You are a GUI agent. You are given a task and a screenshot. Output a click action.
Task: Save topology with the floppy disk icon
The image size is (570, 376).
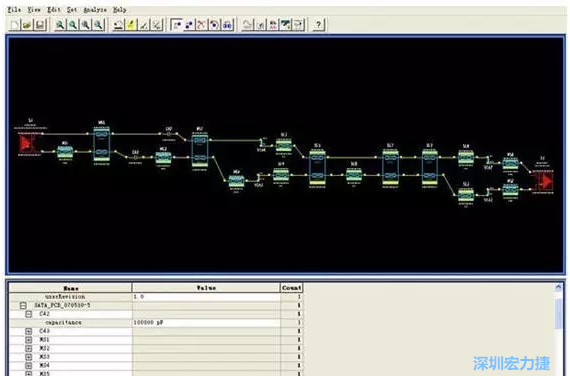tap(40, 25)
